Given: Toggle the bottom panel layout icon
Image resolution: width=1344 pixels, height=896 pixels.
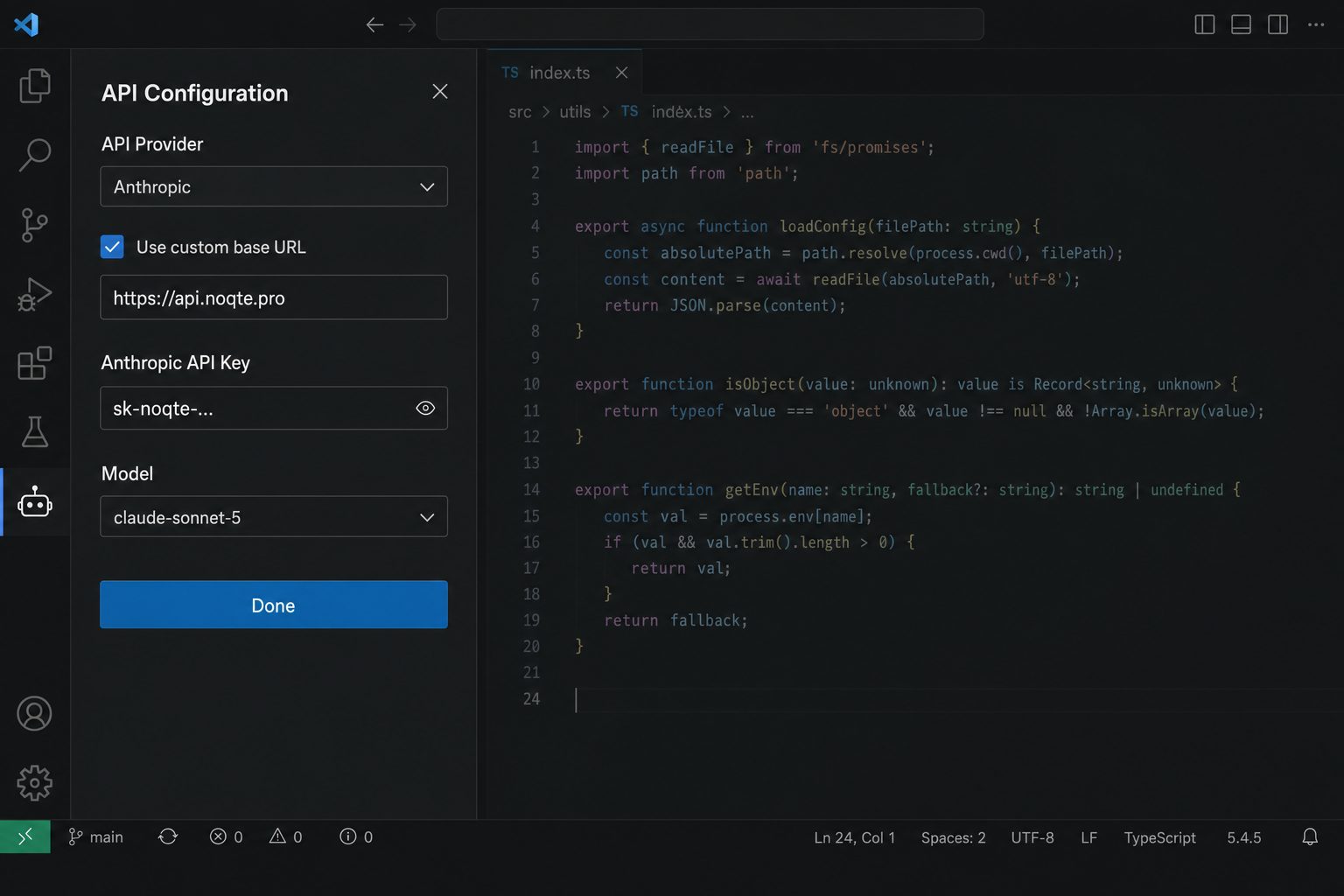Looking at the screenshot, I should [1241, 24].
